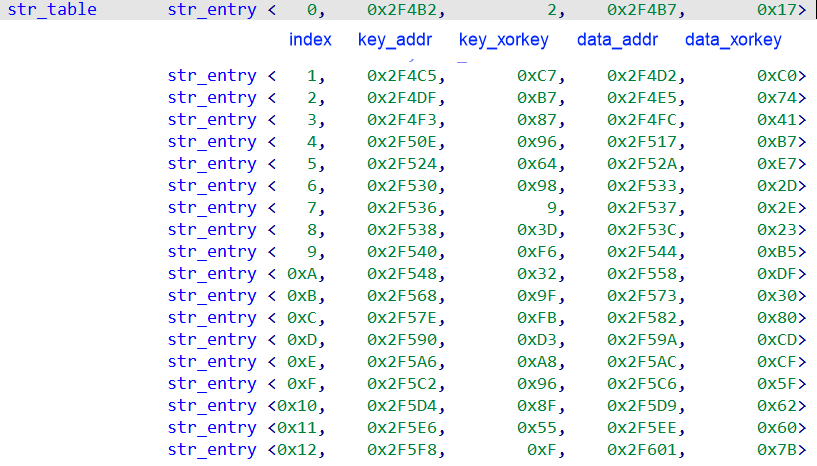
Task: Click data xorkey value 0xDF
Action: click(x=776, y=273)
